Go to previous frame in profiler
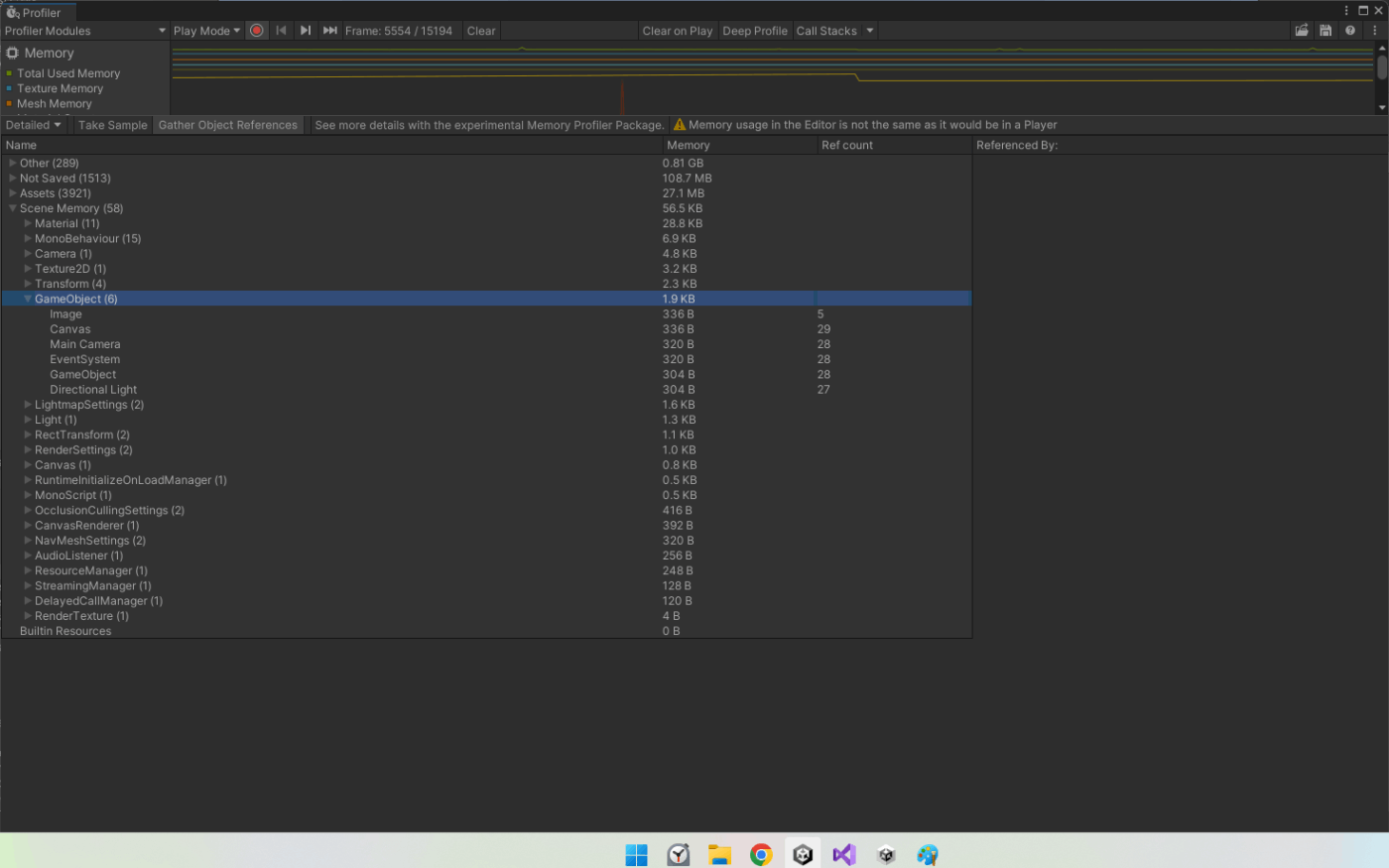The image size is (1389, 868). pyautogui.click(x=282, y=31)
